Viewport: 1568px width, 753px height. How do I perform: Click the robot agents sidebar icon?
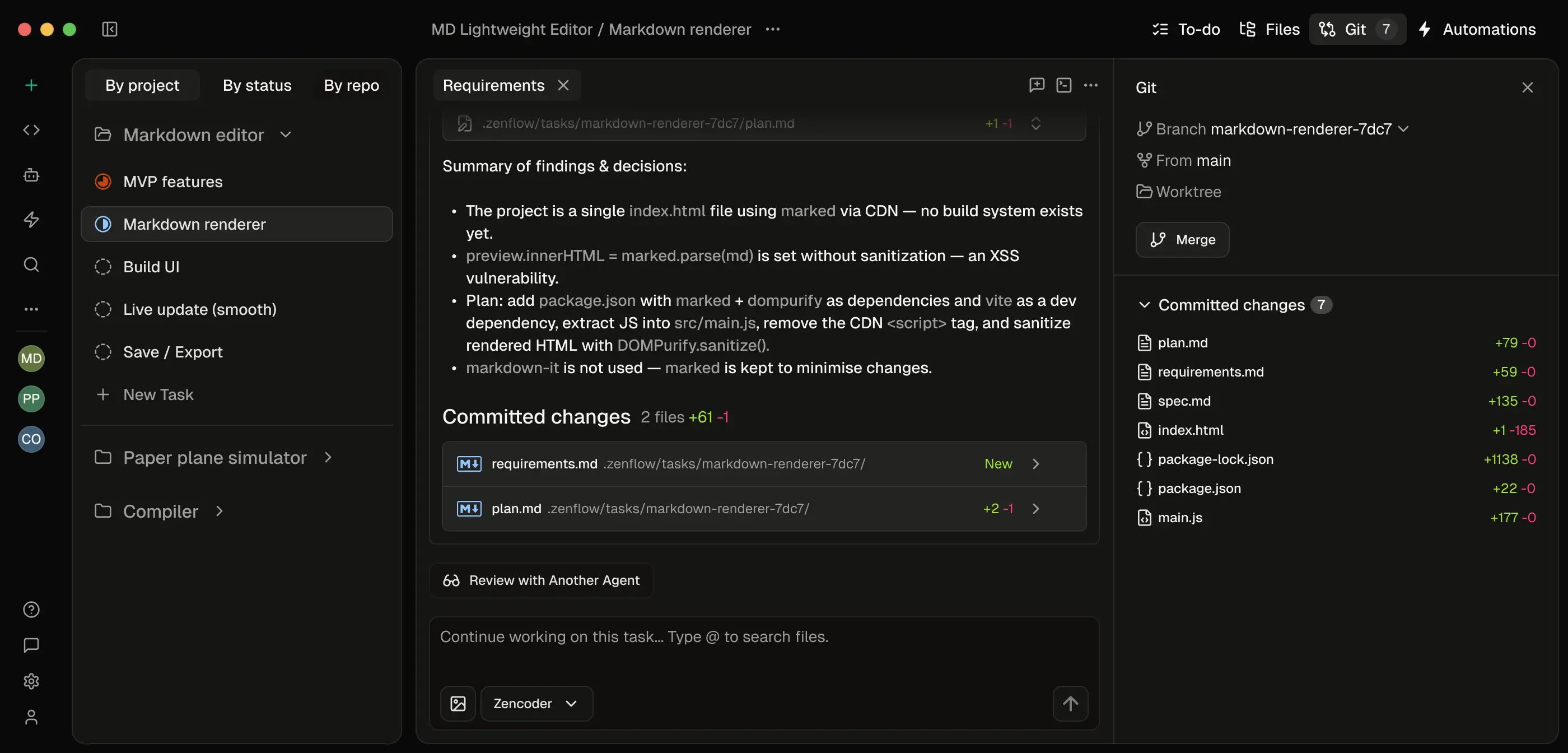(x=31, y=175)
